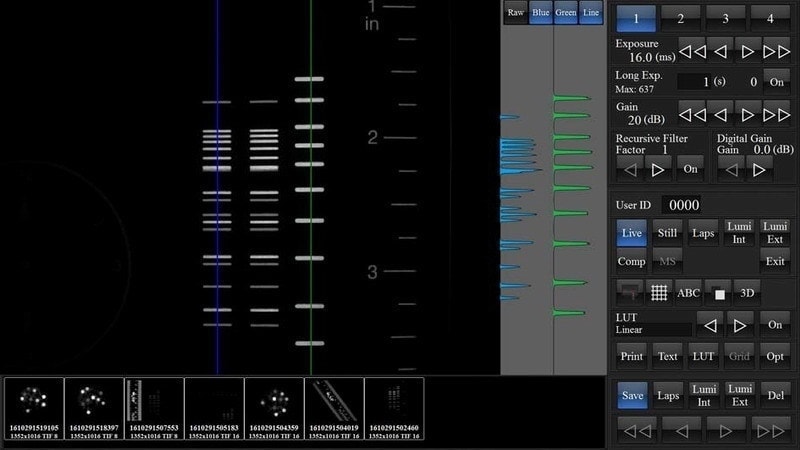Enable the LUT with On button

point(775,326)
